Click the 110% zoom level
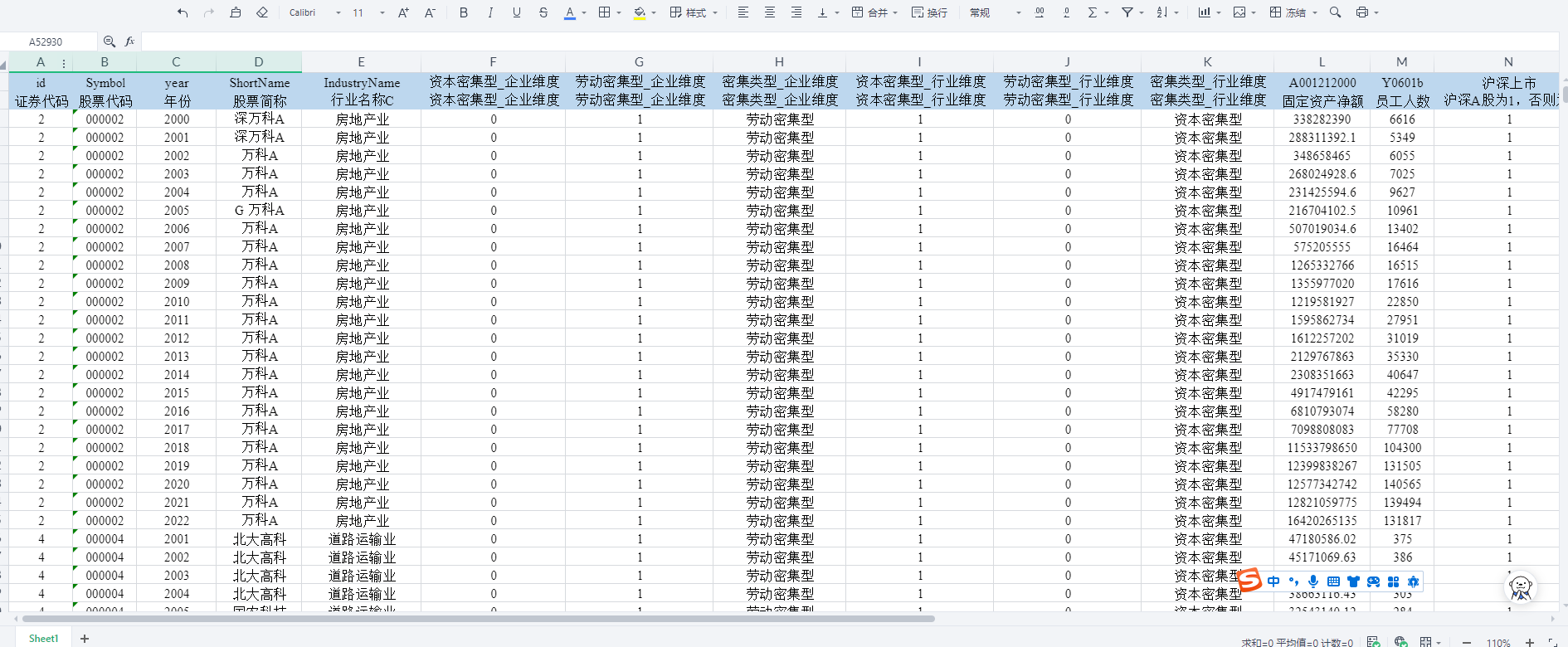 (x=1498, y=642)
